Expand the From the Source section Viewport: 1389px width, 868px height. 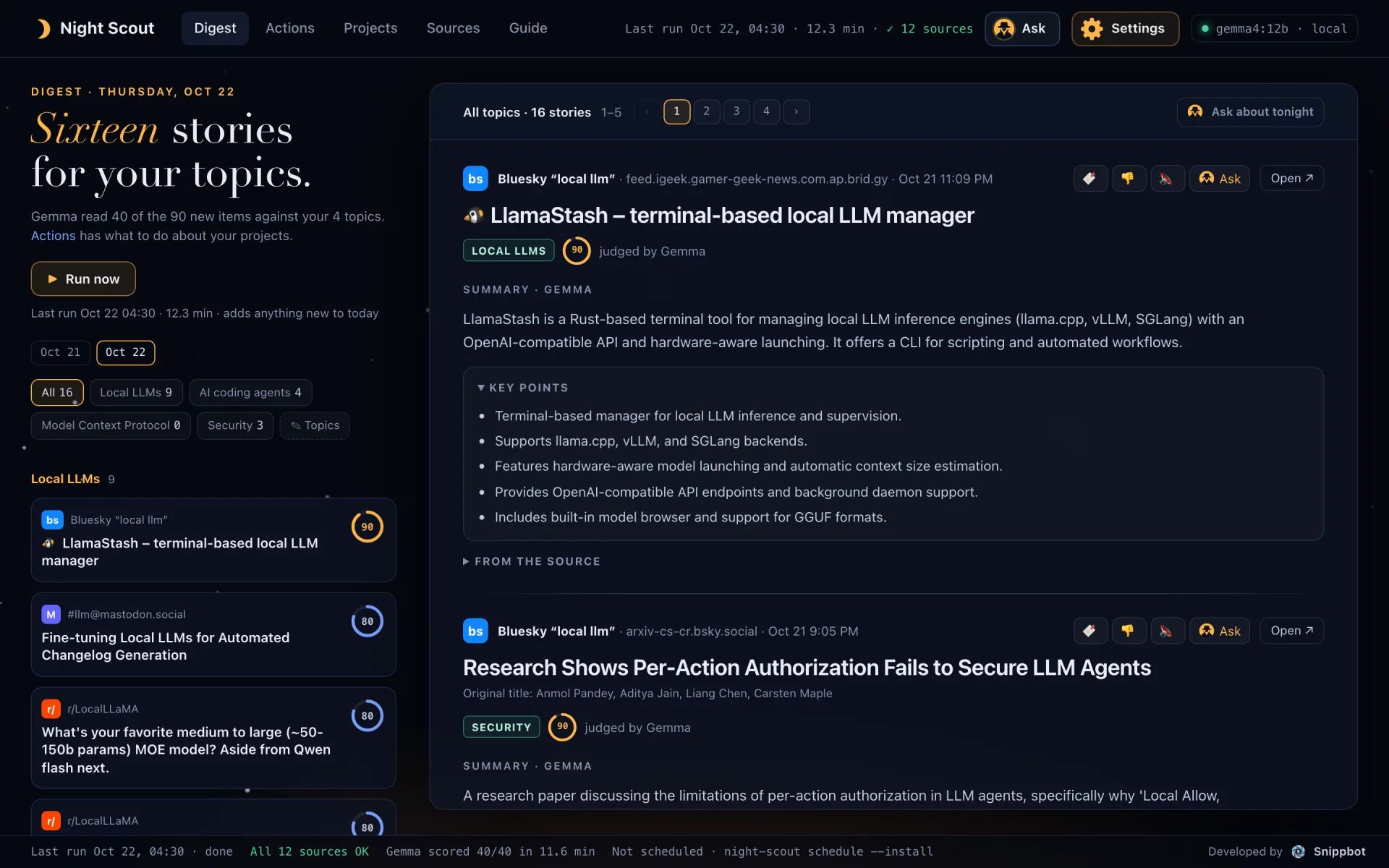coord(532,561)
